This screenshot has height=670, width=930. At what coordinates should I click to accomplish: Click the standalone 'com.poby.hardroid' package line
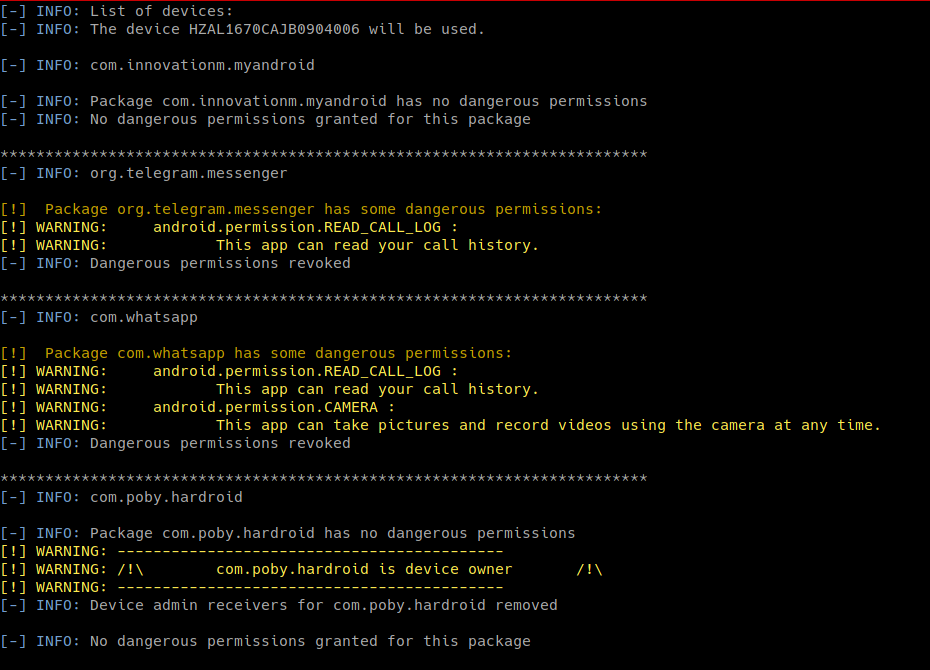pos(121,497)
